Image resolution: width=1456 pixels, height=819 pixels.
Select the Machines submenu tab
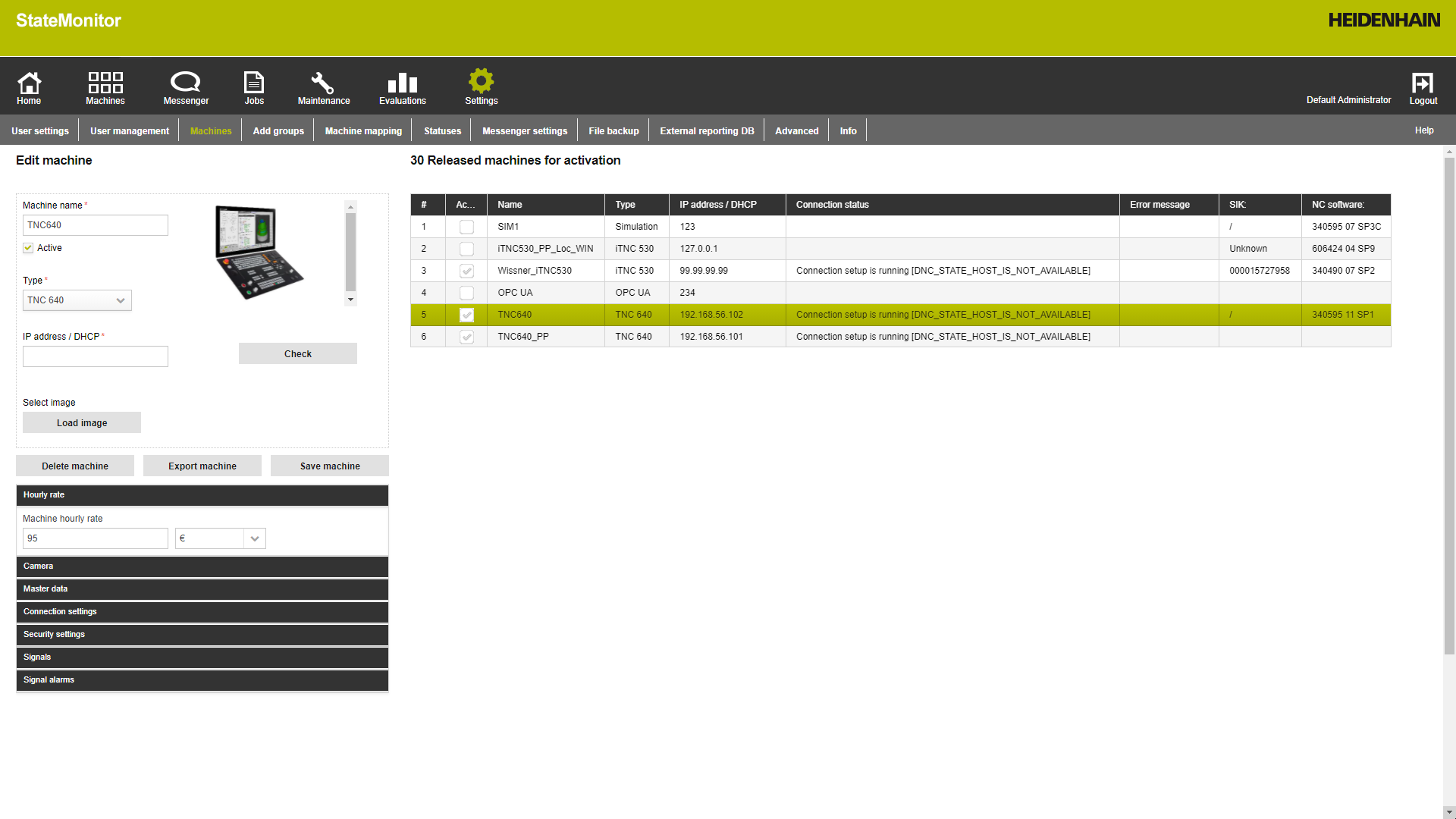click(211, 130)
